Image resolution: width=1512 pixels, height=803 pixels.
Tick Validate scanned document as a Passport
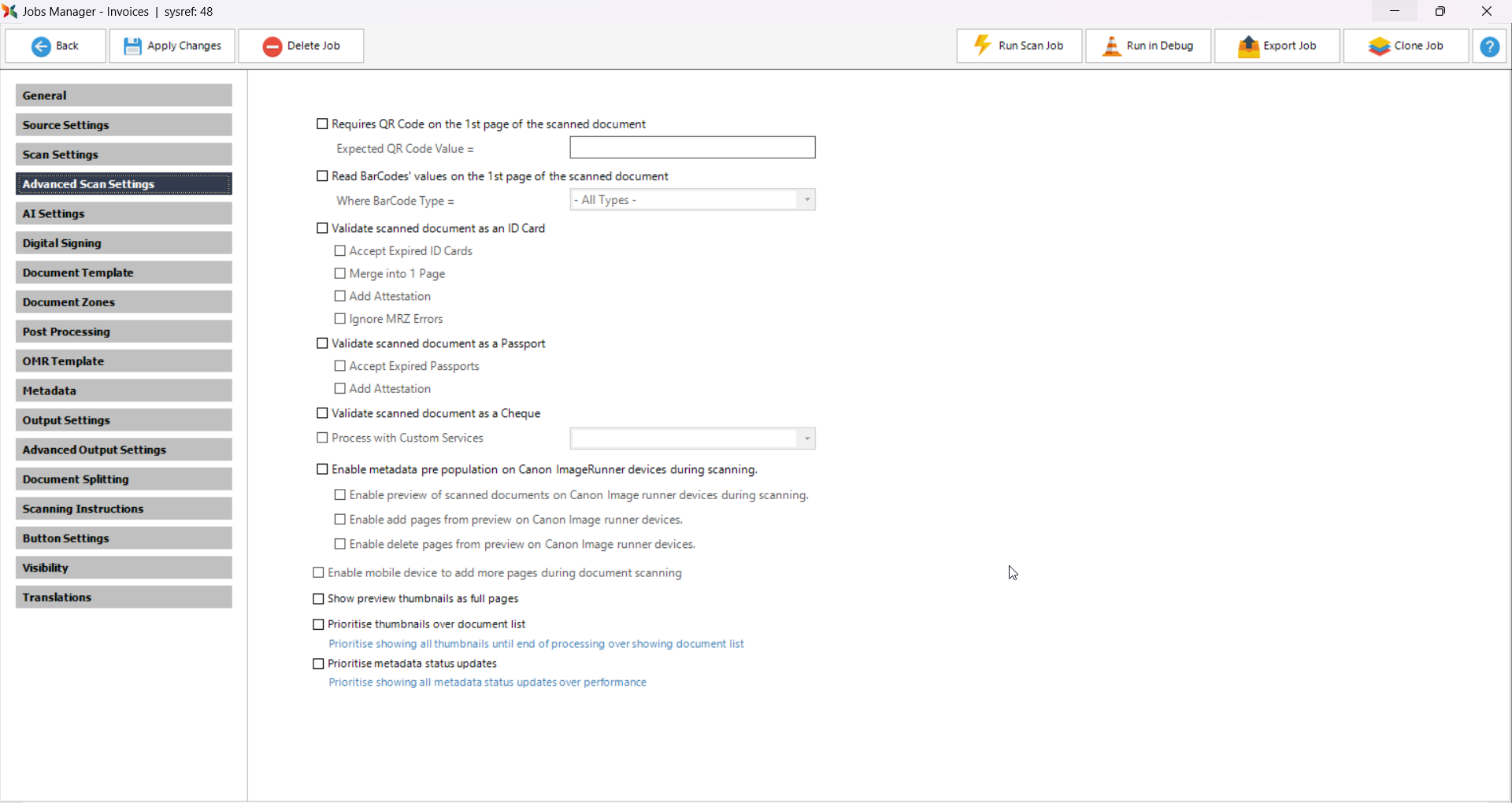(322, 344)
